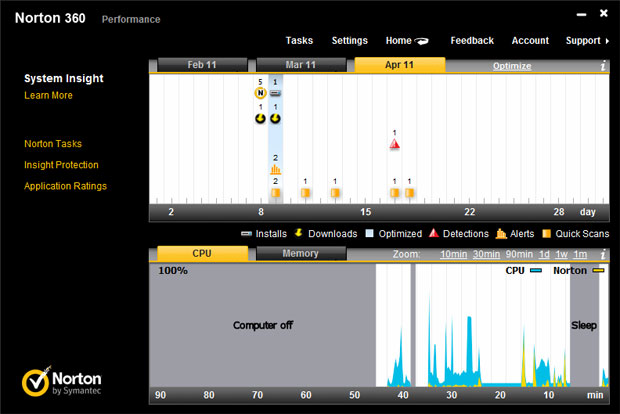Open the orange alerts icon on day 9
This screenshot has width=620, height=414.
tap(276, 170)
